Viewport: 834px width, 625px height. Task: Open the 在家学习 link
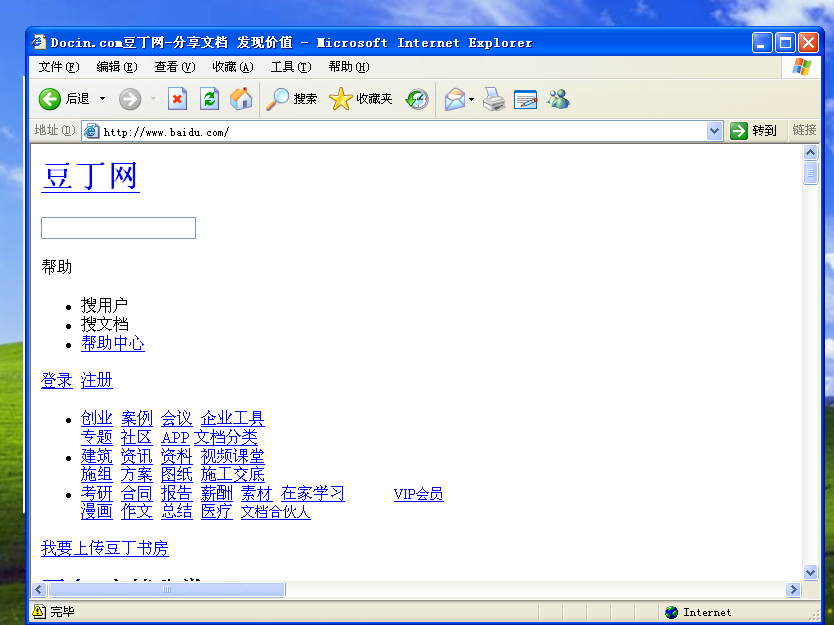click(313, 494)
